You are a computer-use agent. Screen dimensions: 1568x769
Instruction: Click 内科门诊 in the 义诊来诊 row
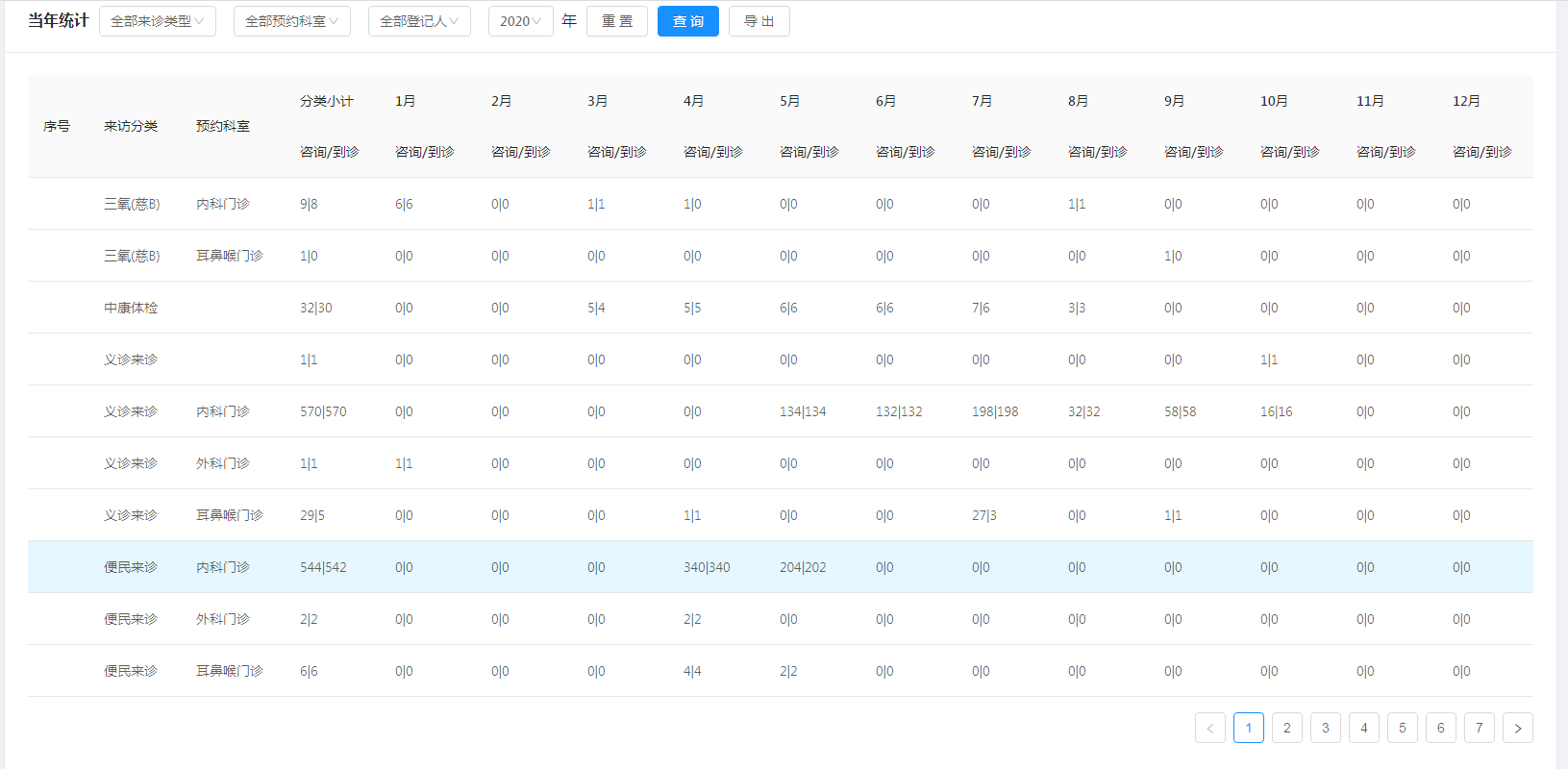pos(223,411)
